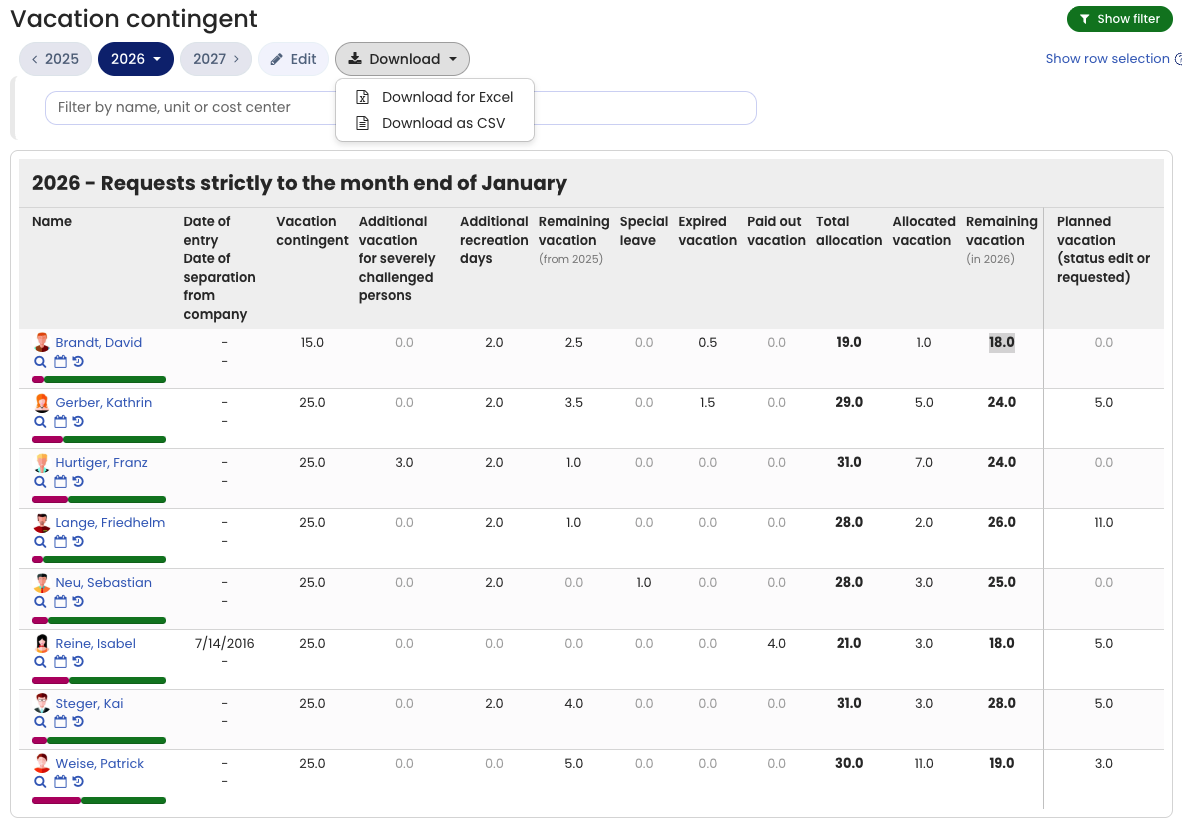Show row selection checkboxes

click(x=1107, y=59)
